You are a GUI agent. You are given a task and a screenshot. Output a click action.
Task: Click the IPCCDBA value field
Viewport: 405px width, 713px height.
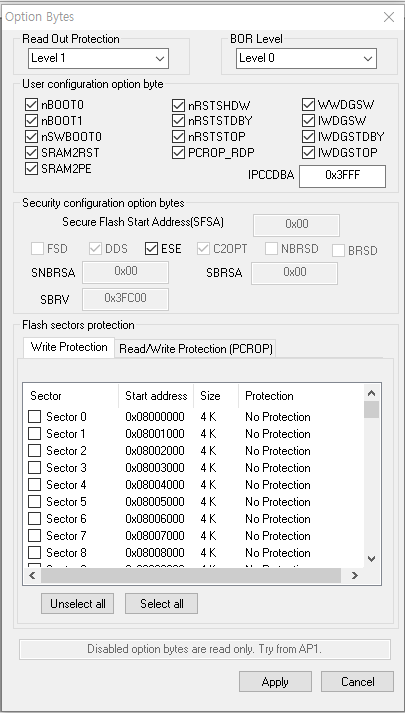pos(342,176)
